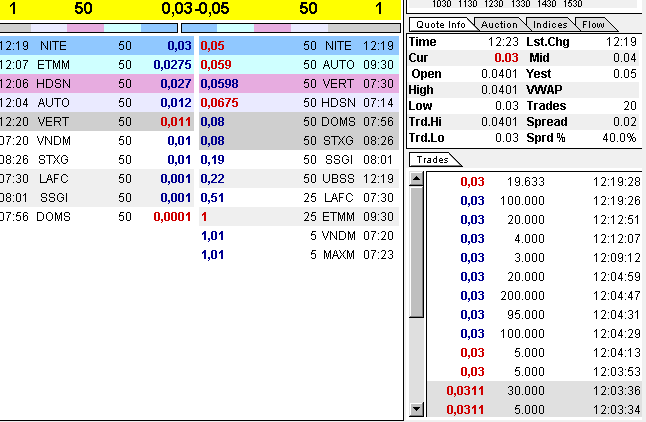Select the Trades tab
646x422 pixels.
click(x=432, y=159)
